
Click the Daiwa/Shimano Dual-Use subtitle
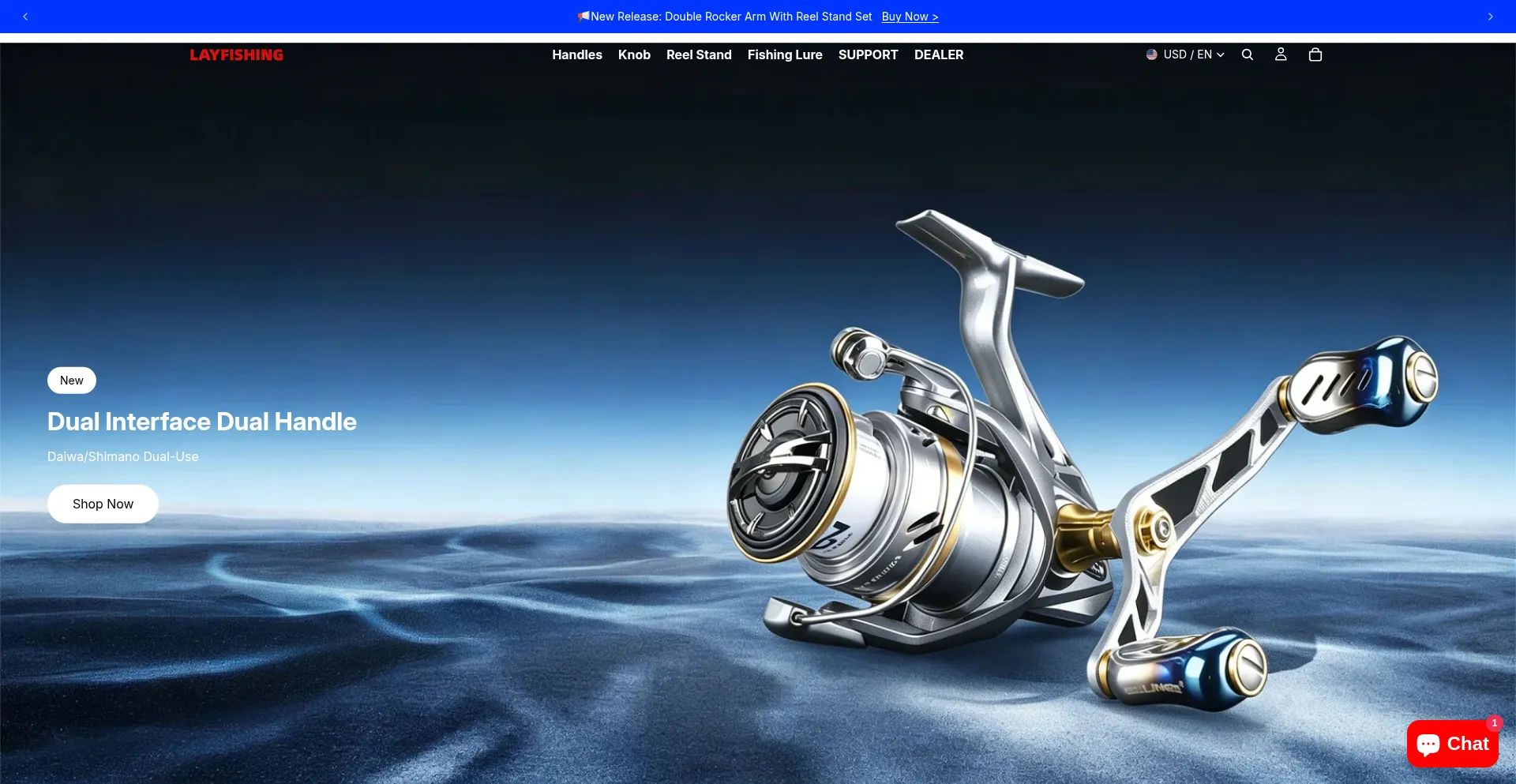(123, 456)
